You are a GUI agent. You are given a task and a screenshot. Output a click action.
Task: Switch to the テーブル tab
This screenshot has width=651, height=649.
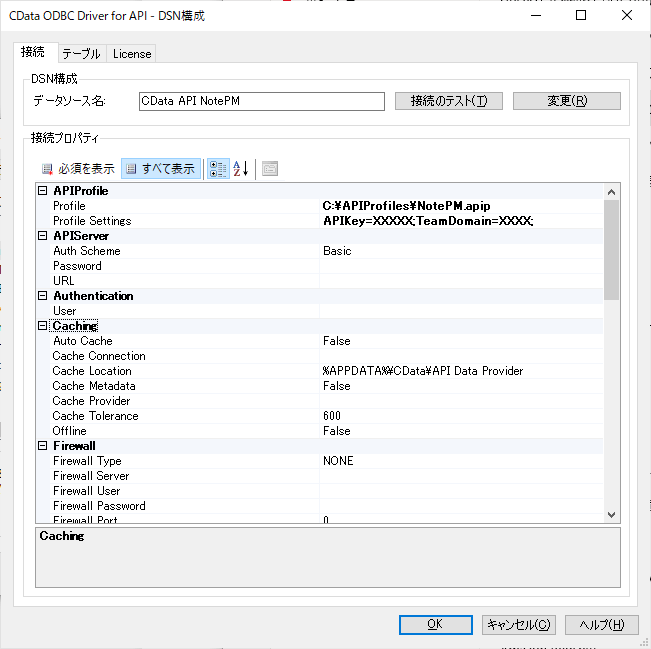click(x=82, y=54)
